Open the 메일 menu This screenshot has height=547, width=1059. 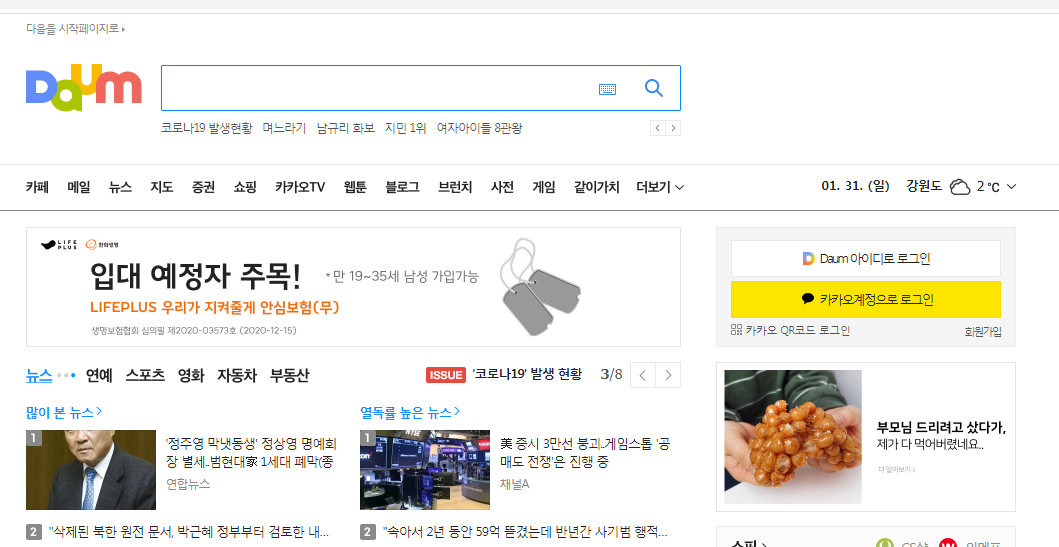click(78, 187)
